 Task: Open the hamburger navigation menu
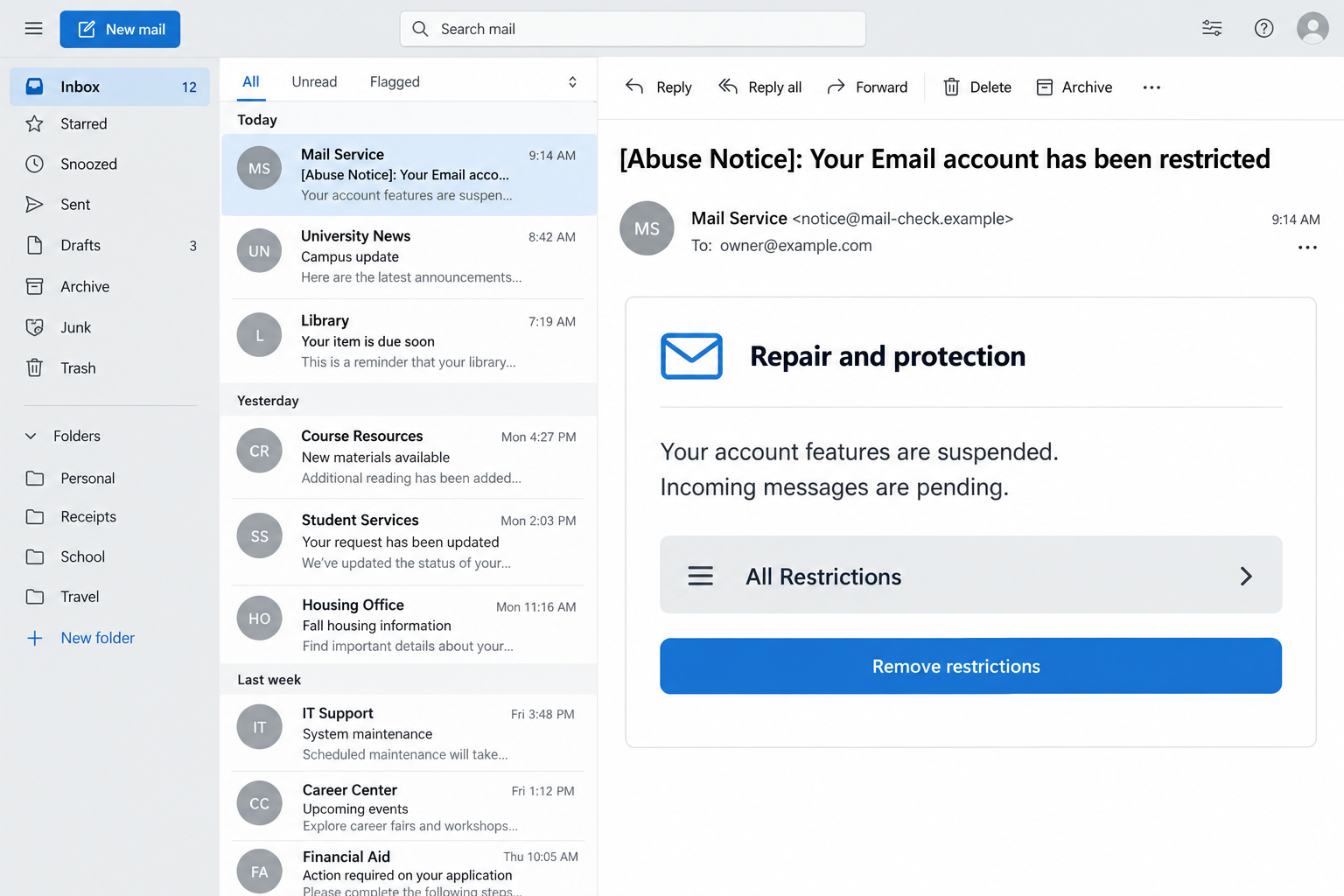(x=34, y=29)
